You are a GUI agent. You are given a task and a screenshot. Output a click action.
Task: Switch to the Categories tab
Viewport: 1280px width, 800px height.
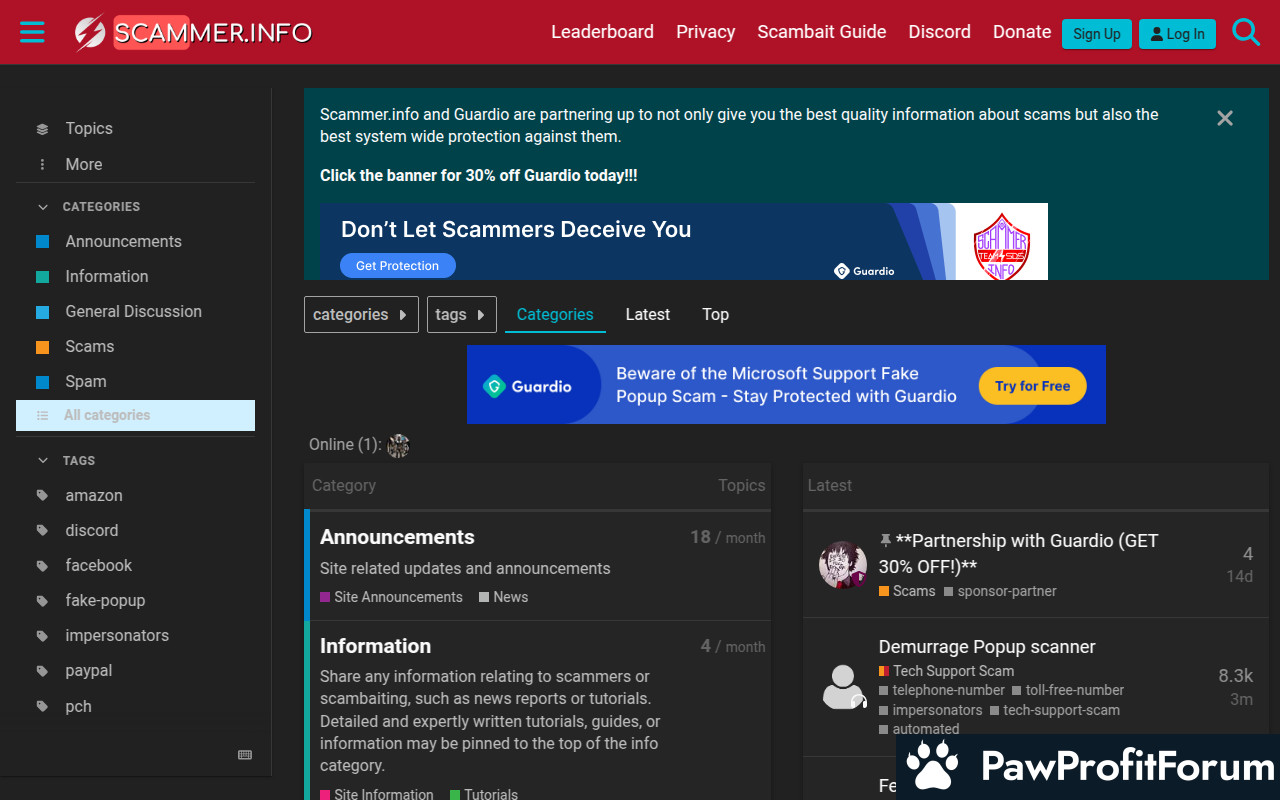point(555,314)
